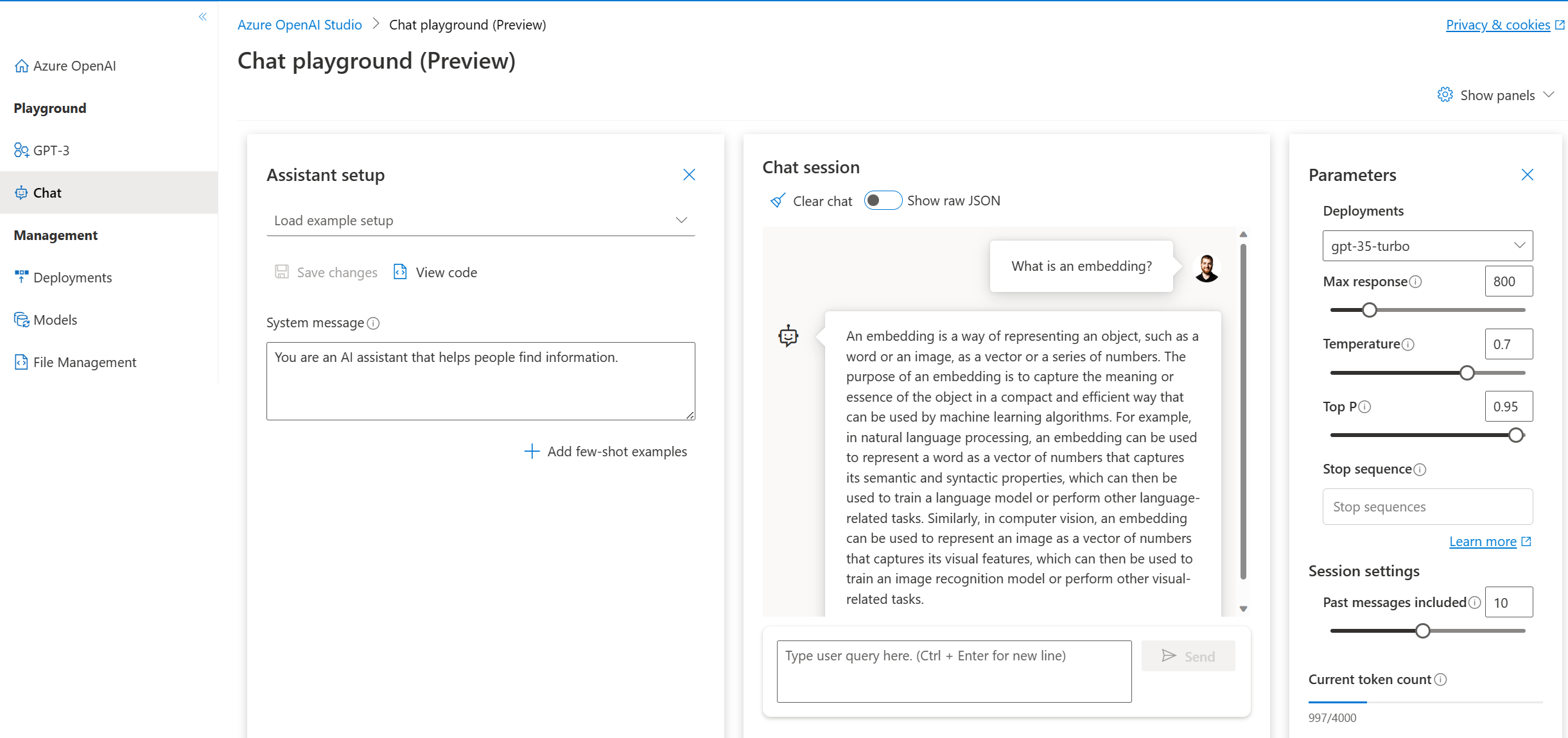The image size is (1568, 738).
Task: Close the Parameters panel
Action: (x=1527, y=175)
